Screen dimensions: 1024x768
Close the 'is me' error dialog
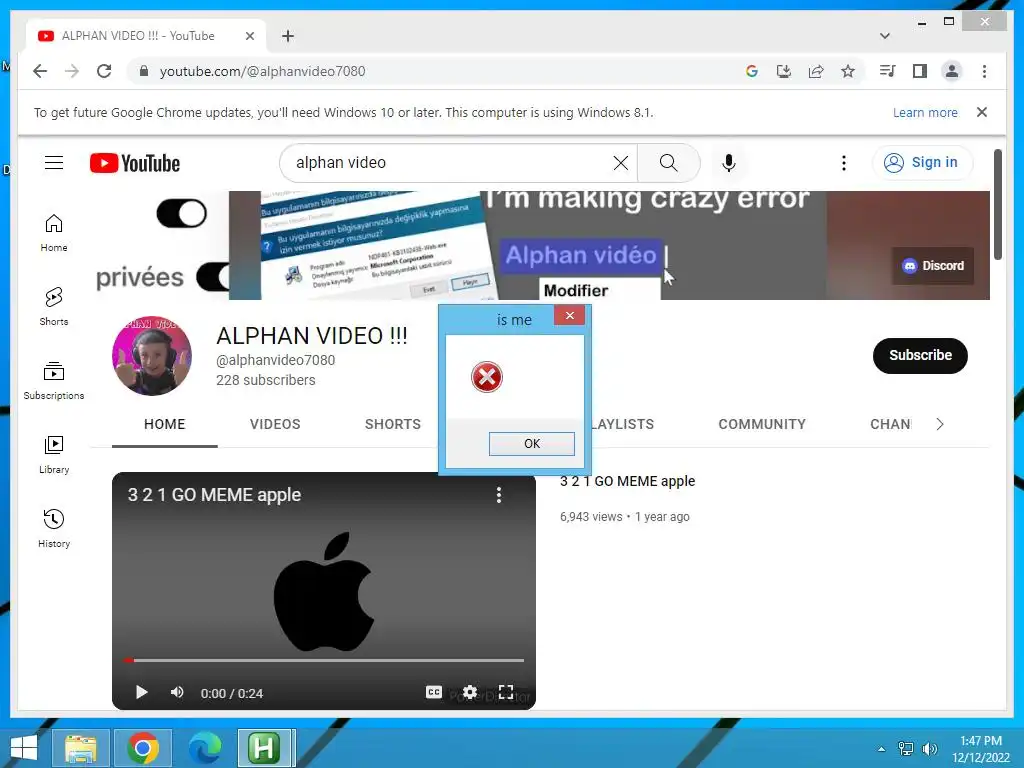pos(569,315)
